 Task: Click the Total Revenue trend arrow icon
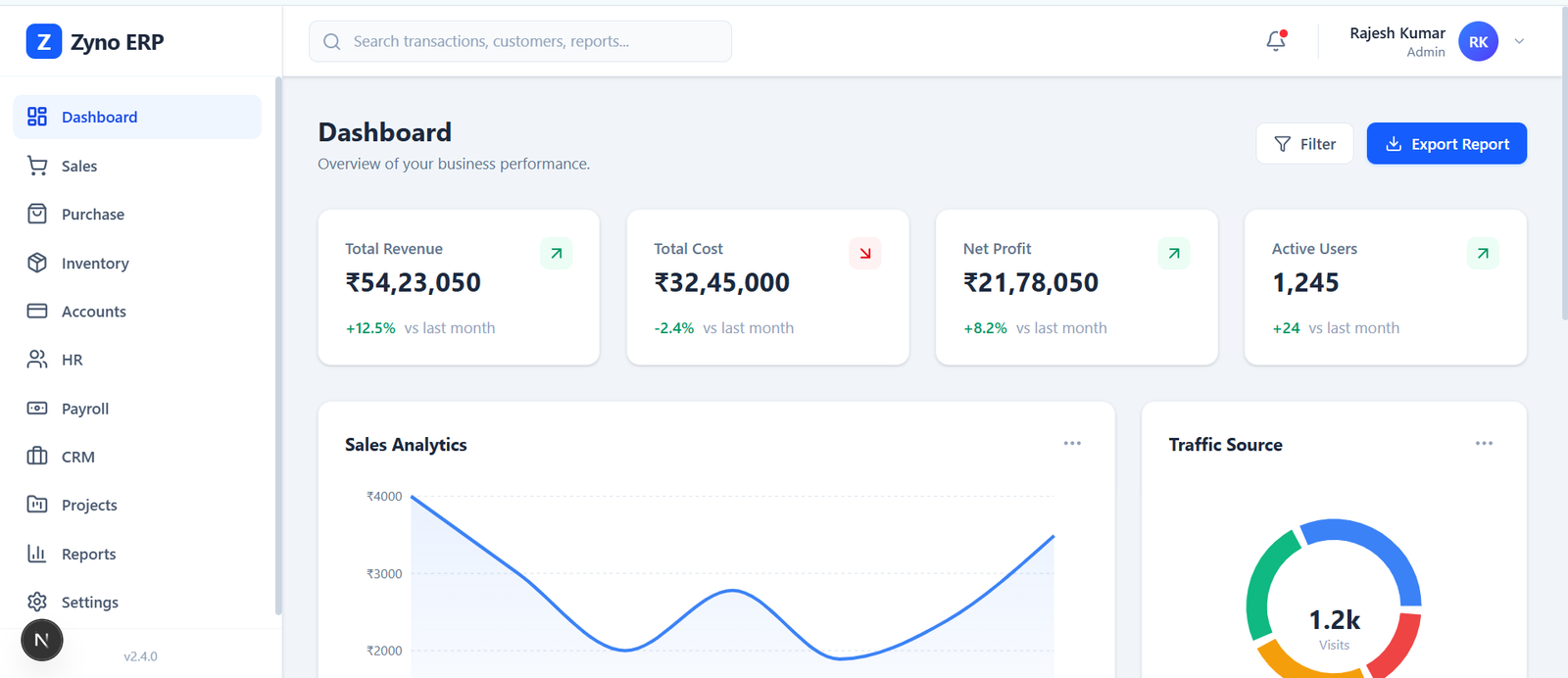[556, 254]
